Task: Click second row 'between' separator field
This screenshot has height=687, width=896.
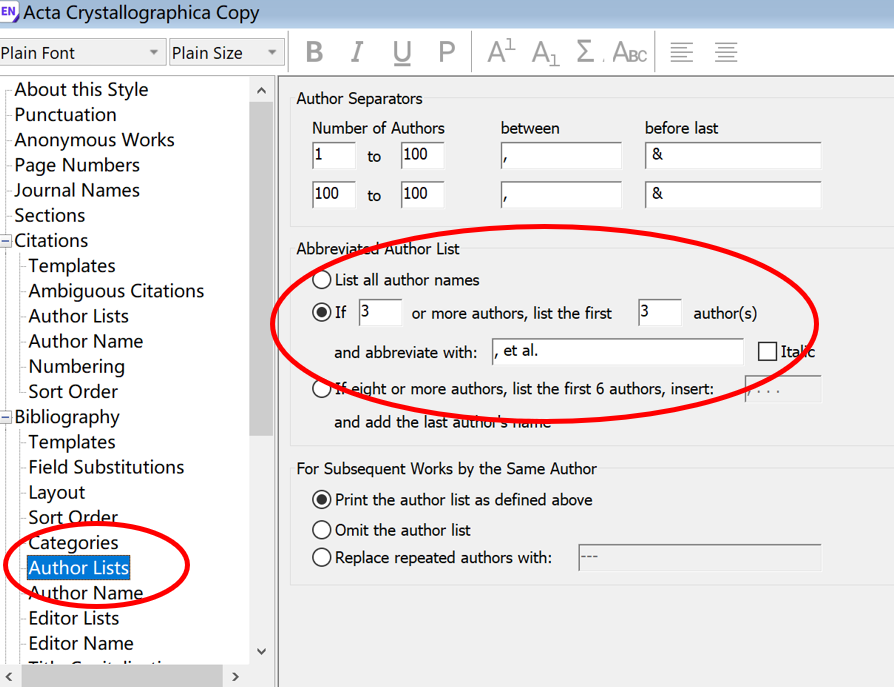Action: pos(561,194)
